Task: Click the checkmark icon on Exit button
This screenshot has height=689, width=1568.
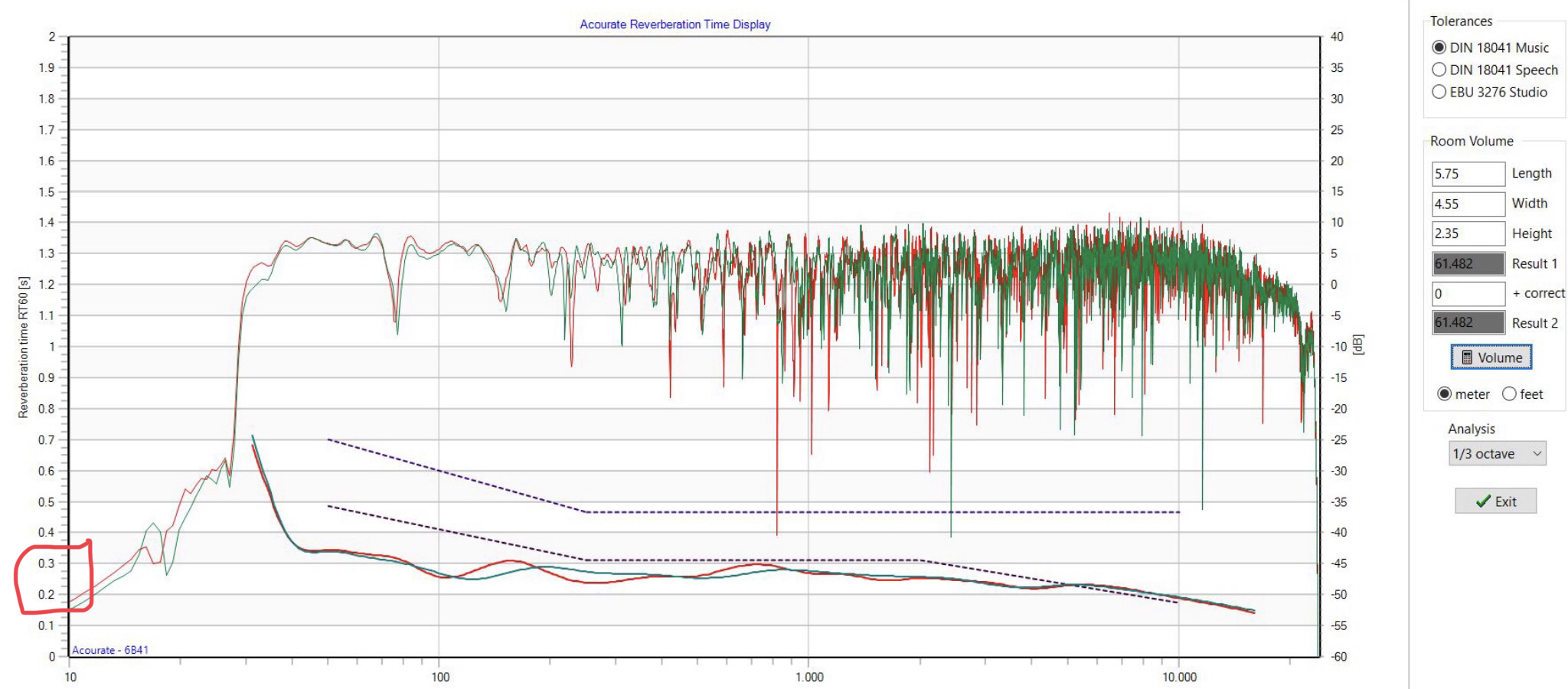Action: tap(1482, 501)
